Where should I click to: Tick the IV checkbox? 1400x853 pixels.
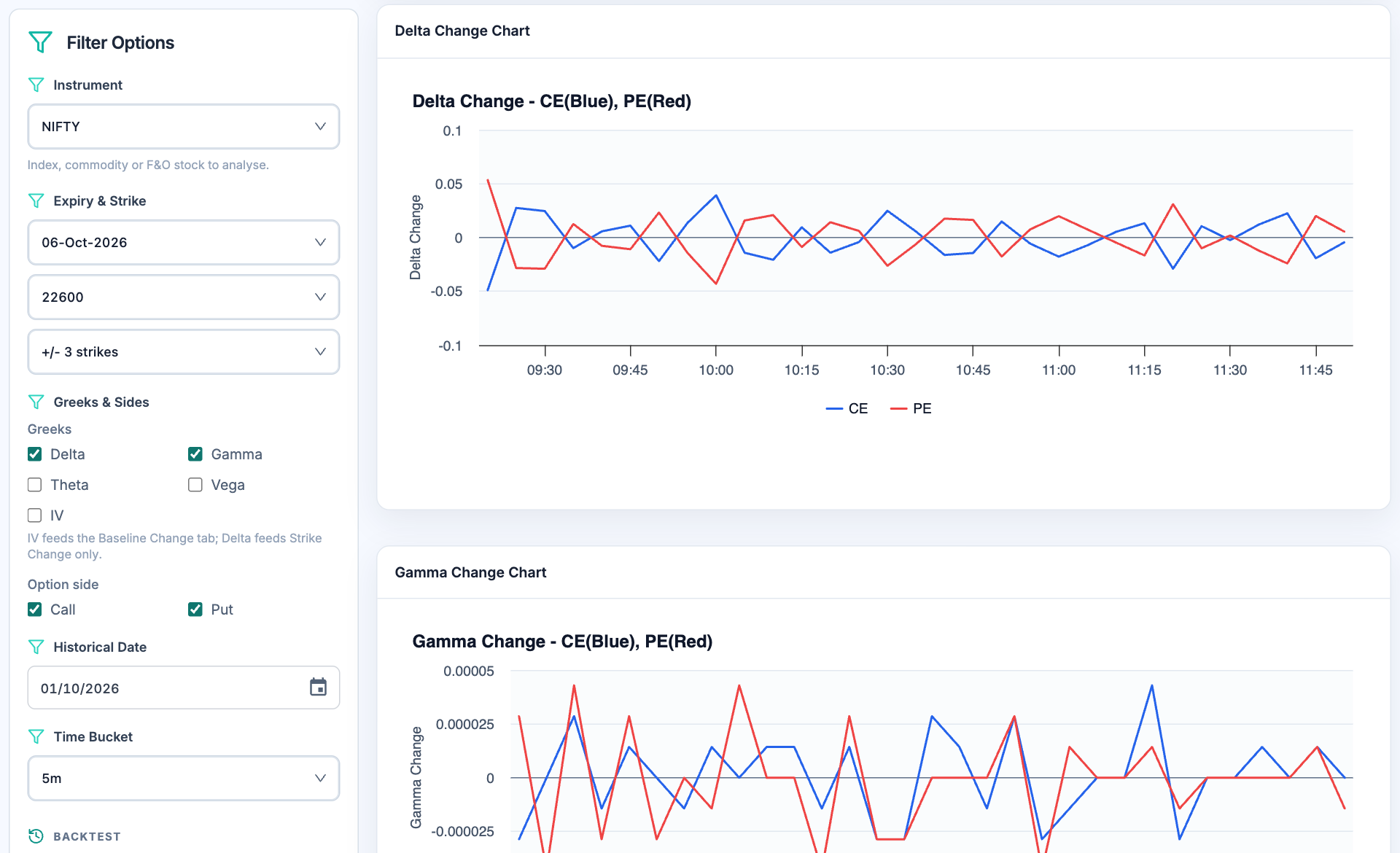(x=34, y=515)
